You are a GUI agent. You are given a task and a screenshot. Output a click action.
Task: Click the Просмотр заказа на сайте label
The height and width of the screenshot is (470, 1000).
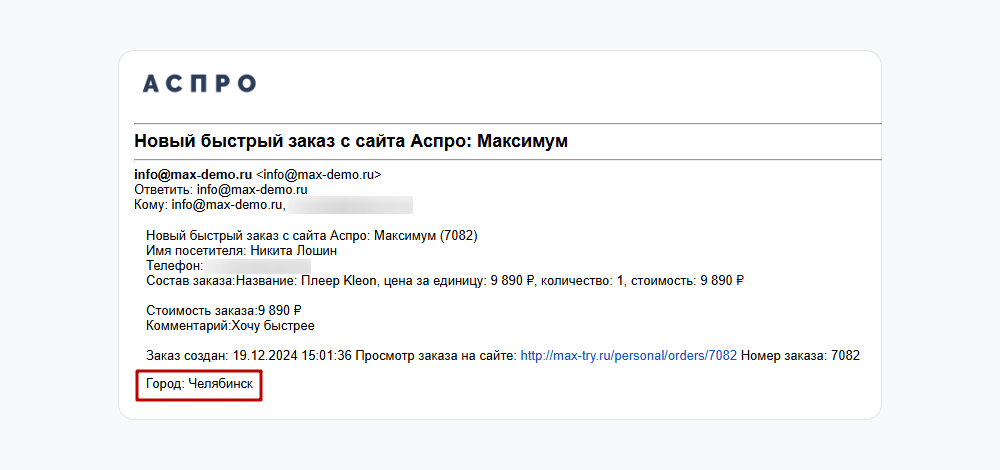[x=436, y=355]
